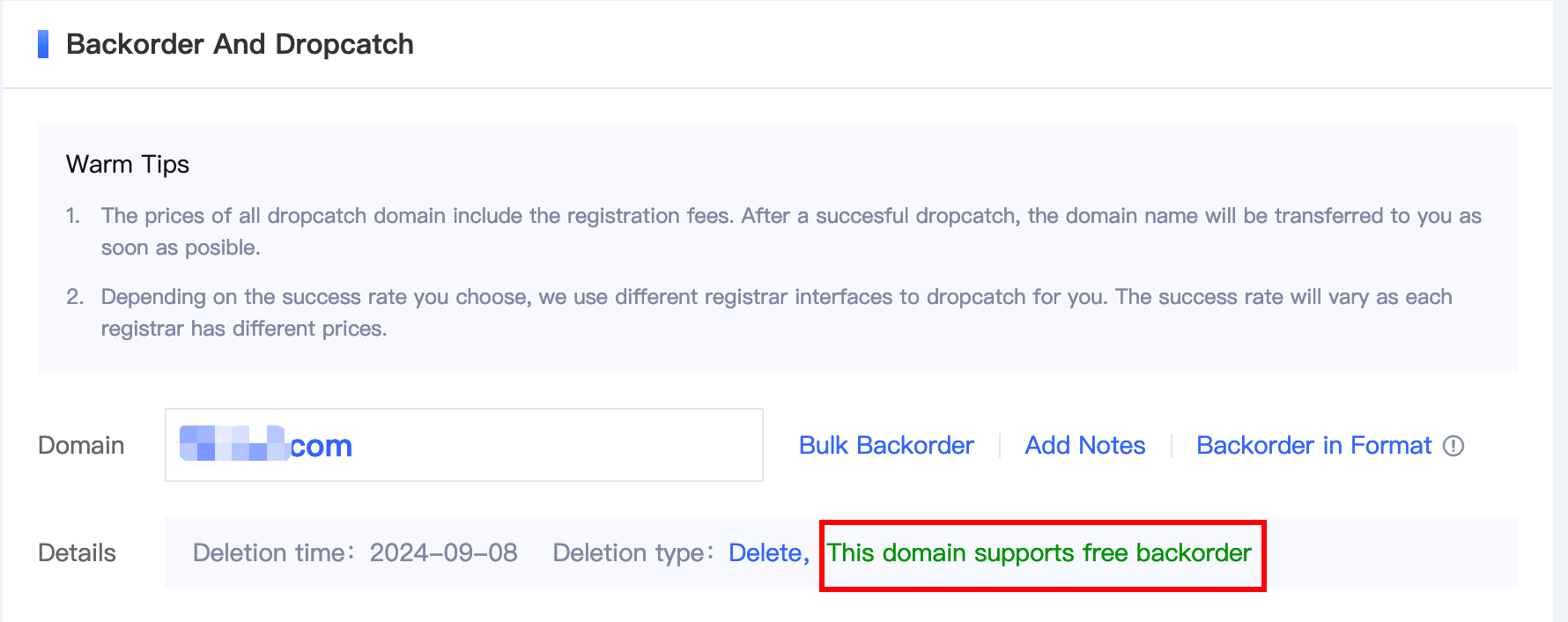Open the Bulk Backorder link
Screen dimensions: 1568x622
(x=886, y=446)
